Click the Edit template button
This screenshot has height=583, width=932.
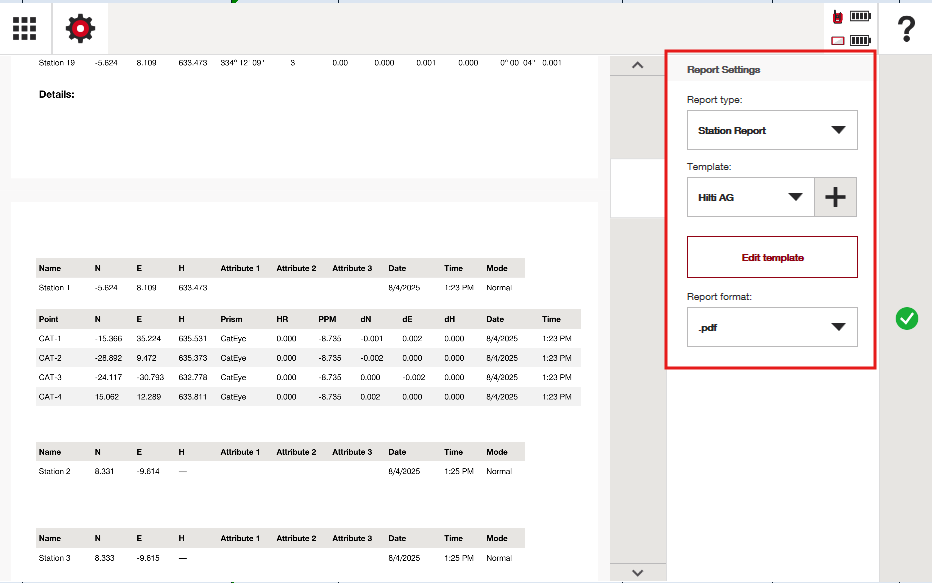772,257
